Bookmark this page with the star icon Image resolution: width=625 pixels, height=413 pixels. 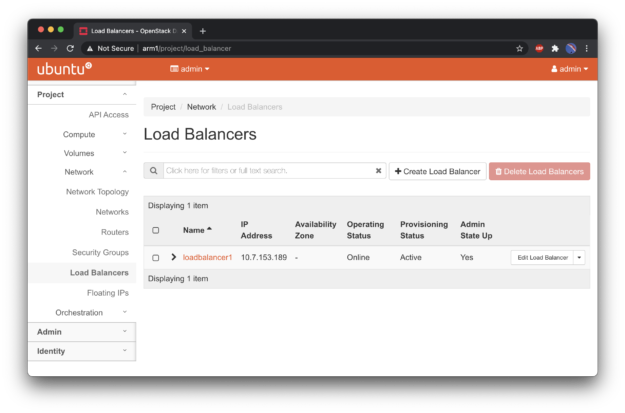click(x=519, y=48)
